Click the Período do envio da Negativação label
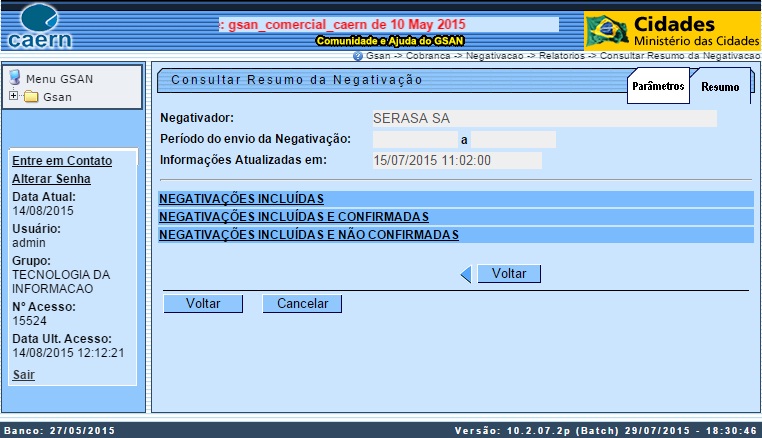Image resolution: width=762 pixels, height=438 pixels. point(256,139)
